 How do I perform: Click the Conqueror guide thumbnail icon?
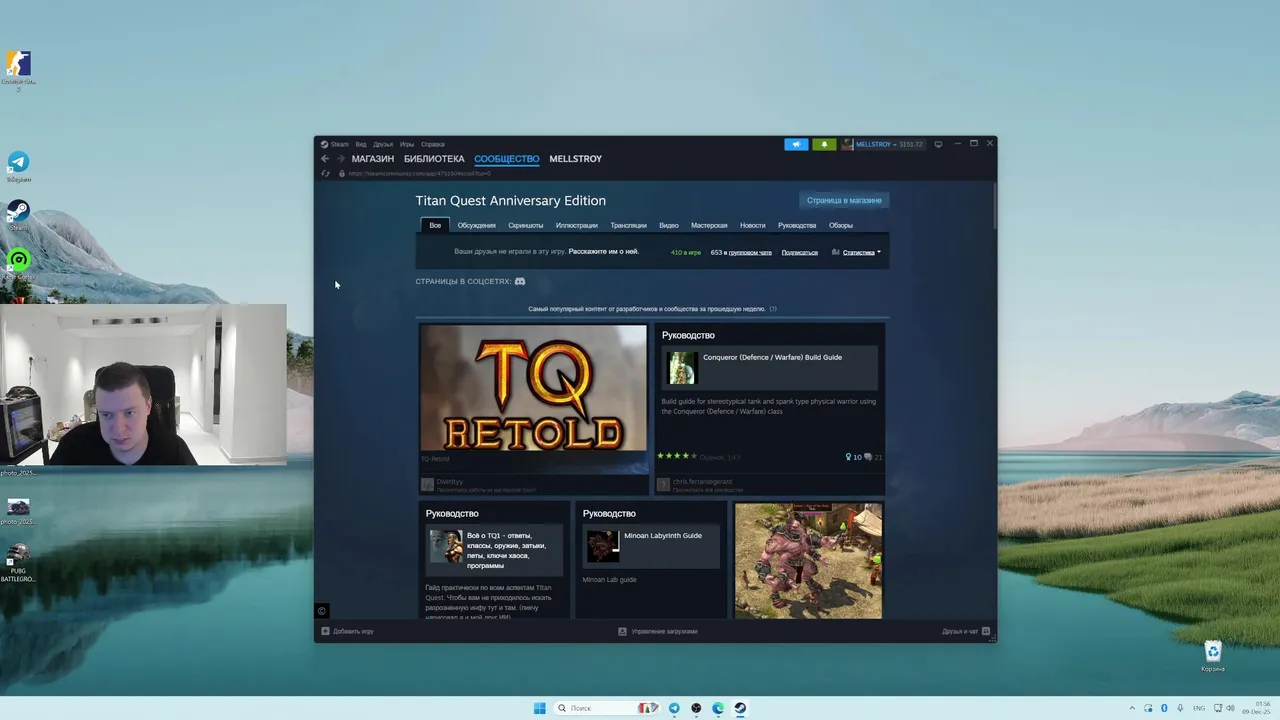tap(682, 368)
